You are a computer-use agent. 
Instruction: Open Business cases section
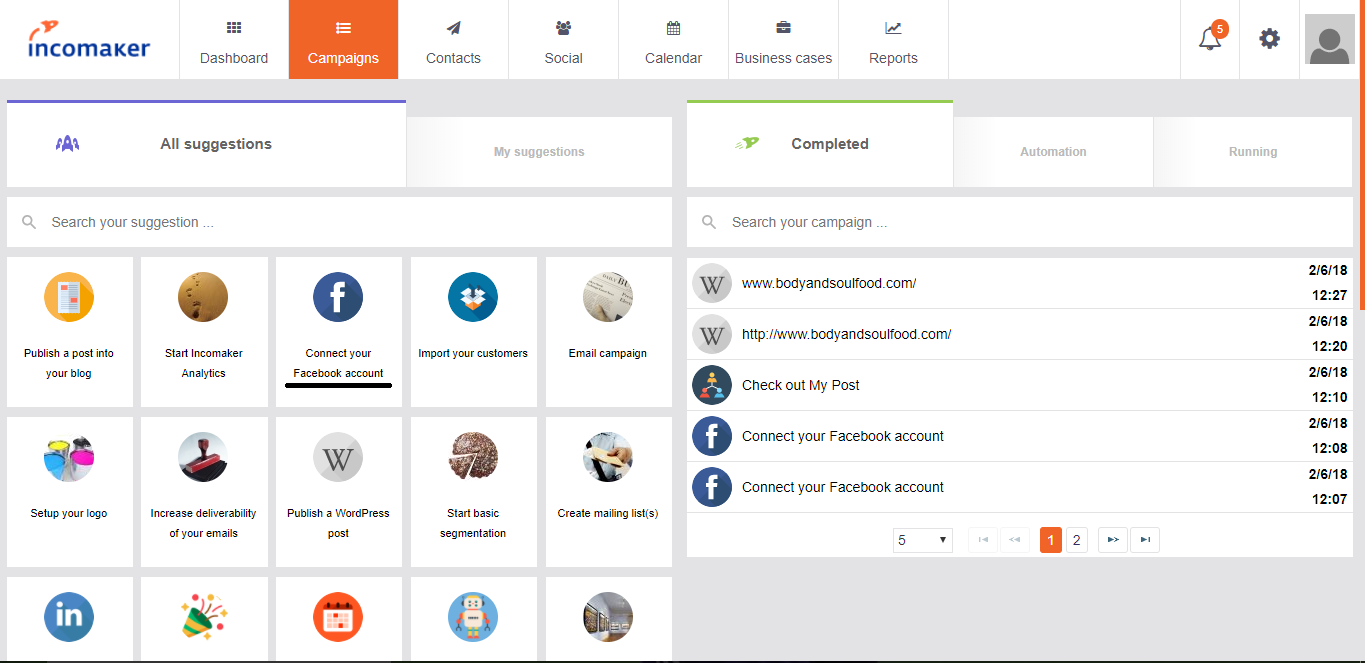pos(783,40)
